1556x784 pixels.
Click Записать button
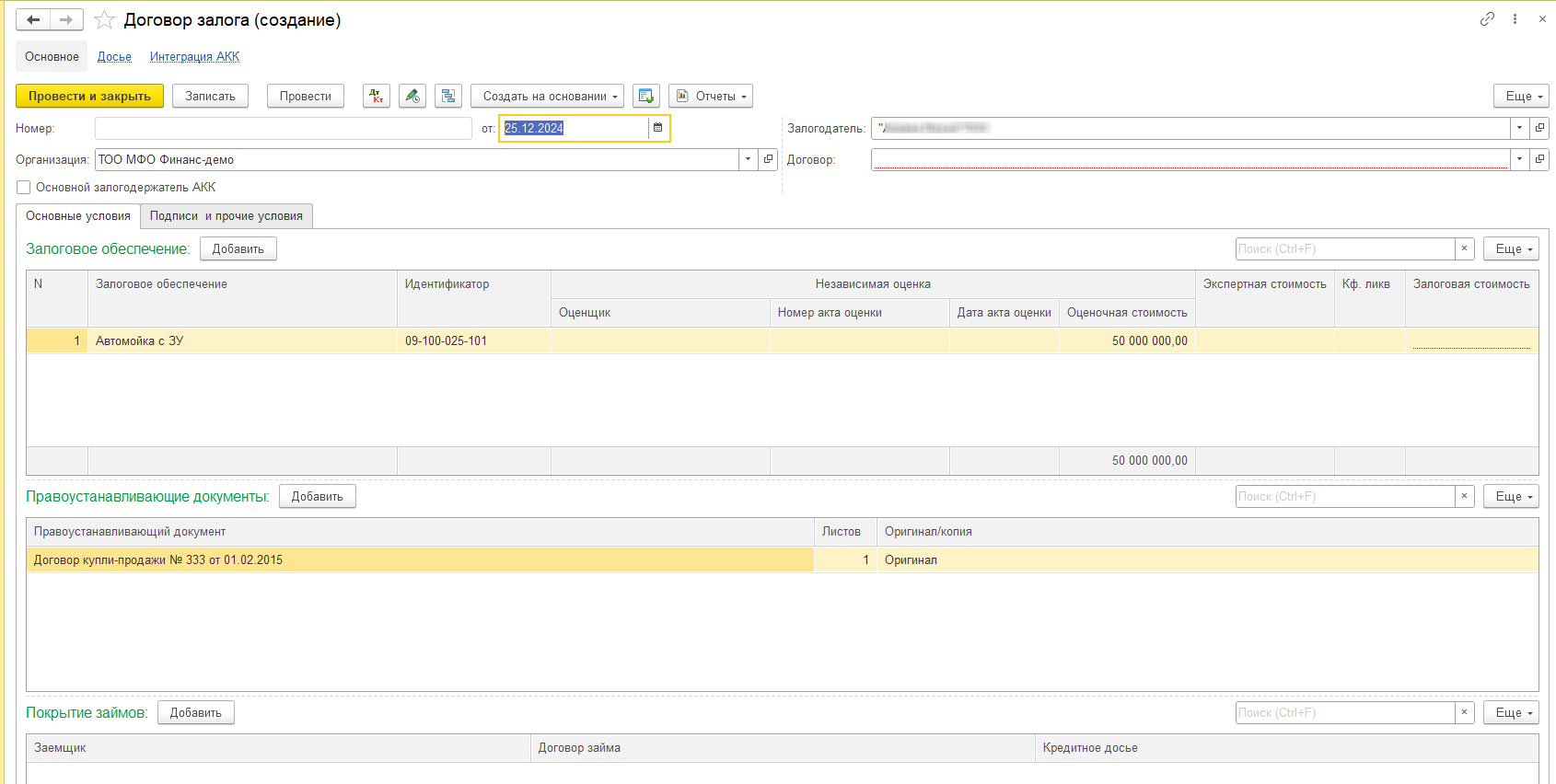coord(210,96)
